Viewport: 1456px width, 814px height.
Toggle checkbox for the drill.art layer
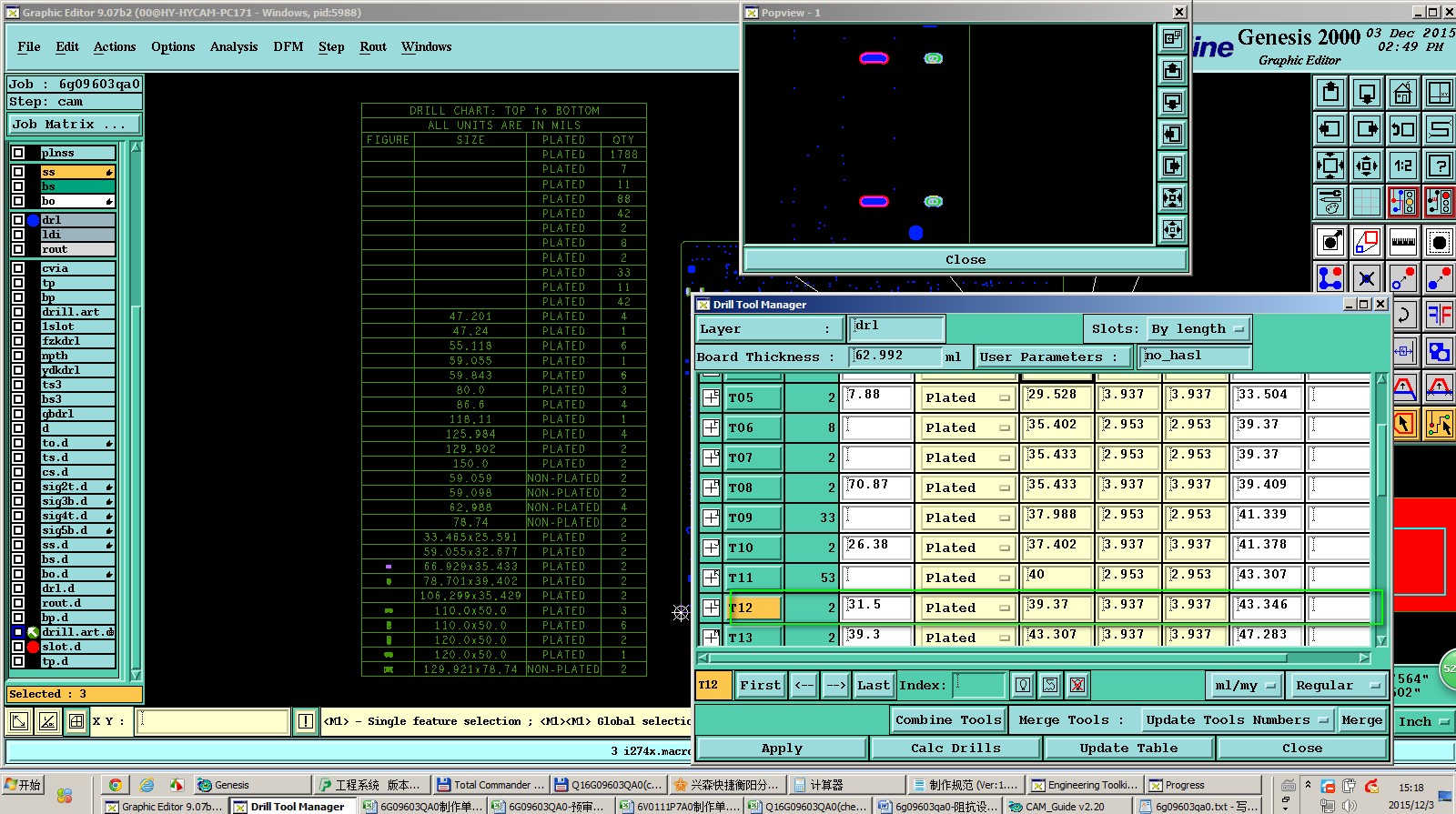(x=18, y=312)
